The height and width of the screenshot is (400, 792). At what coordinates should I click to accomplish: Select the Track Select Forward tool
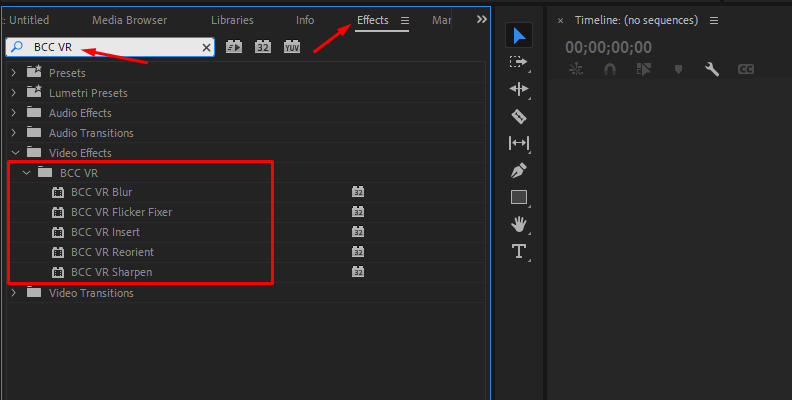pyautogui.click(x=519, y=62)
